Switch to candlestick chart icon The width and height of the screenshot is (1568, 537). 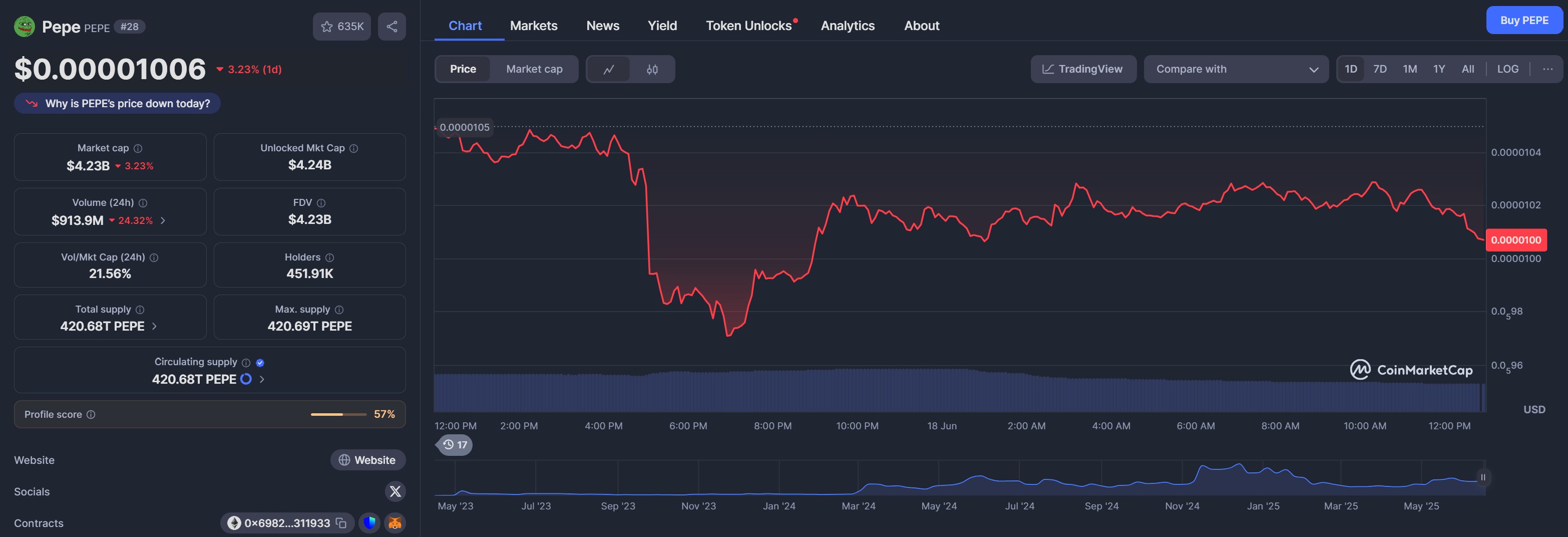click(652, 69)
